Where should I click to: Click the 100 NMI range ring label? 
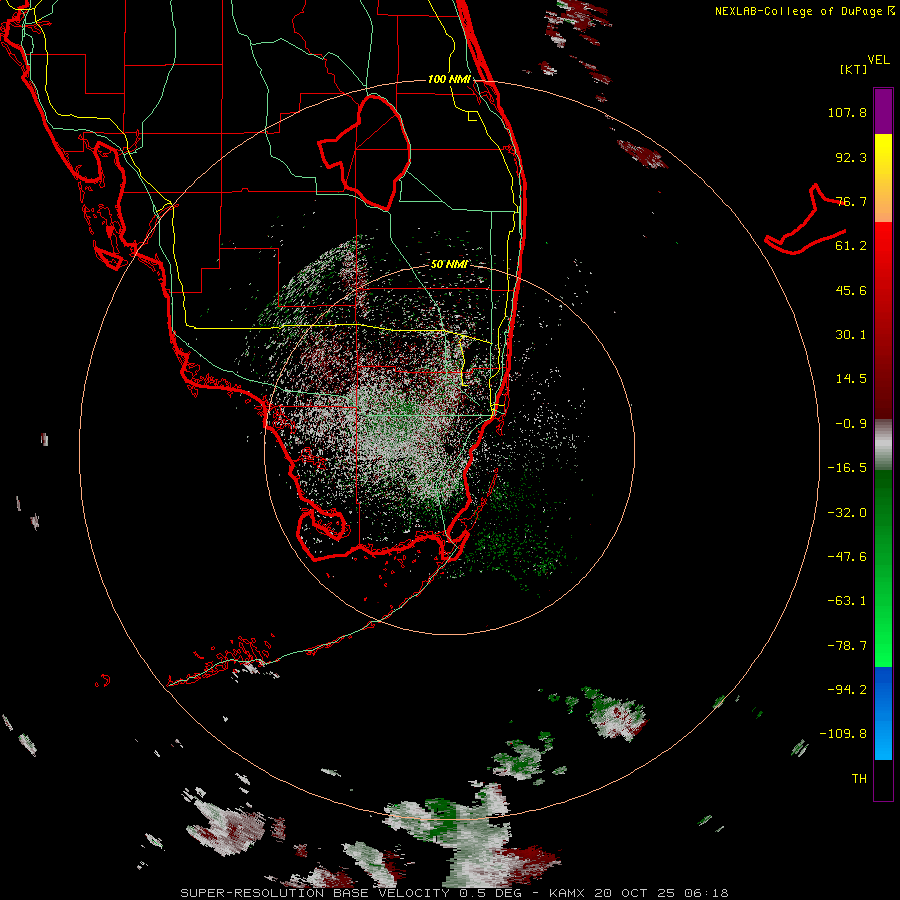point(449,79)
